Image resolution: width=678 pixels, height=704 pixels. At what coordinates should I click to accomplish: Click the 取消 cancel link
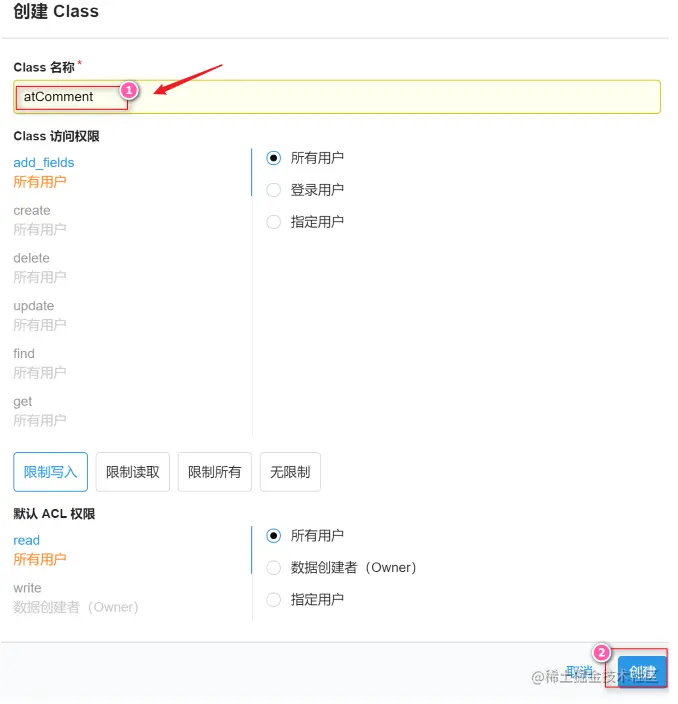coord(579,672)
